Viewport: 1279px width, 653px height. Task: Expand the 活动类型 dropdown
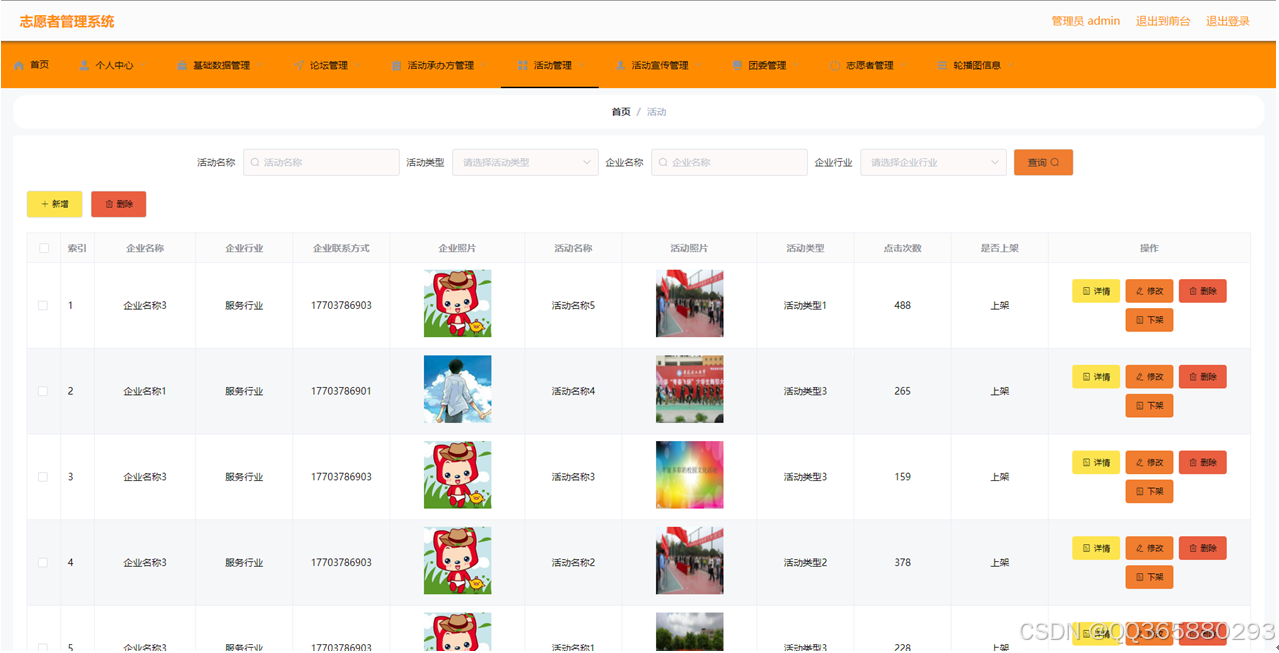tap(525, 162)
